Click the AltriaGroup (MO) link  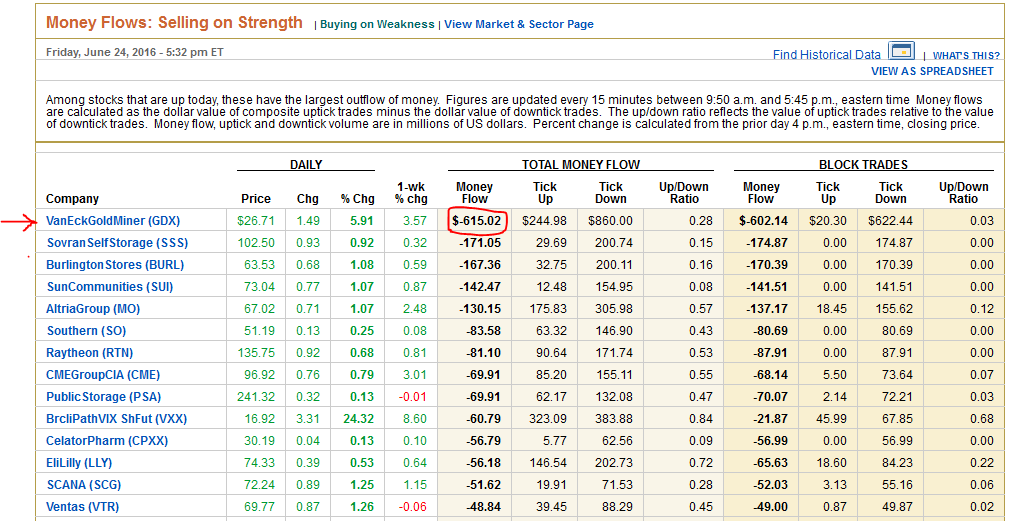(x=92, y=309)
